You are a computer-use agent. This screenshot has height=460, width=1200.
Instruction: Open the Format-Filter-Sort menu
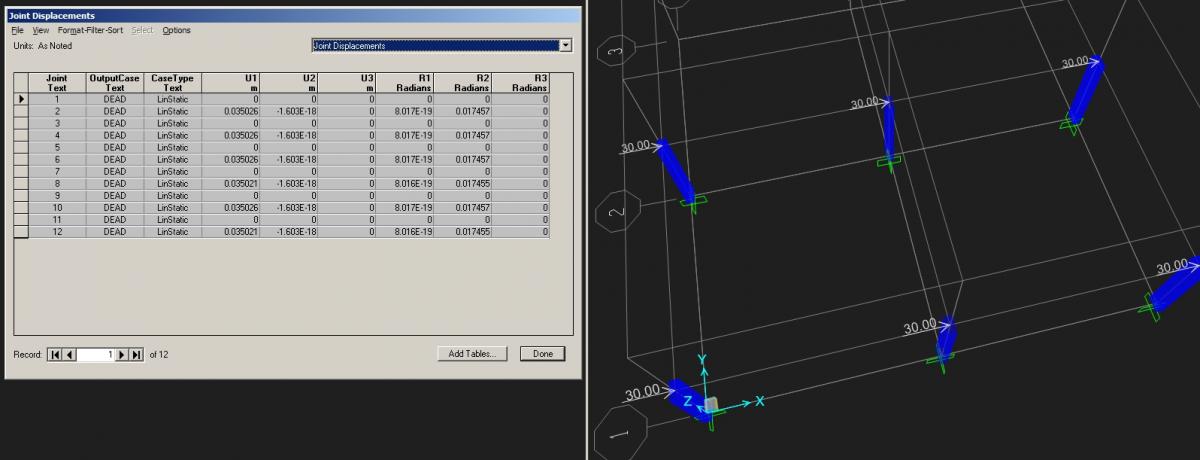click(x=90, y=30)
